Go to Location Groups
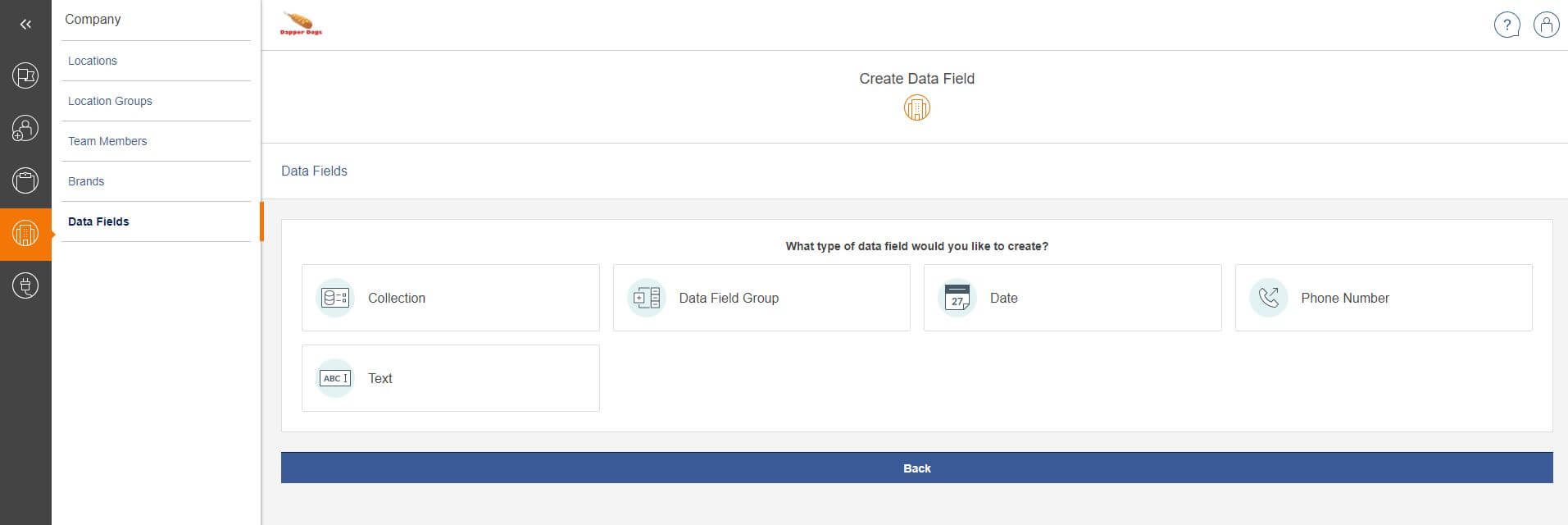Viewport: 1568px width, 525px height. [x=110, y=101]
